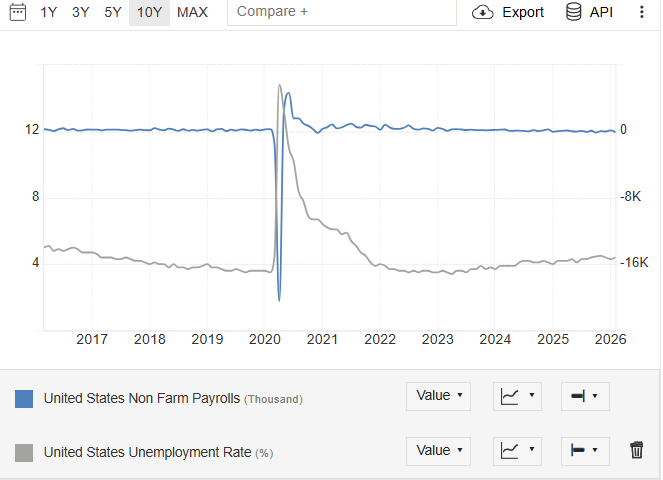This screenshot has width=663, height=480.
Task: Open the three-dot more options menu
Action: click(x=641, y=12)
